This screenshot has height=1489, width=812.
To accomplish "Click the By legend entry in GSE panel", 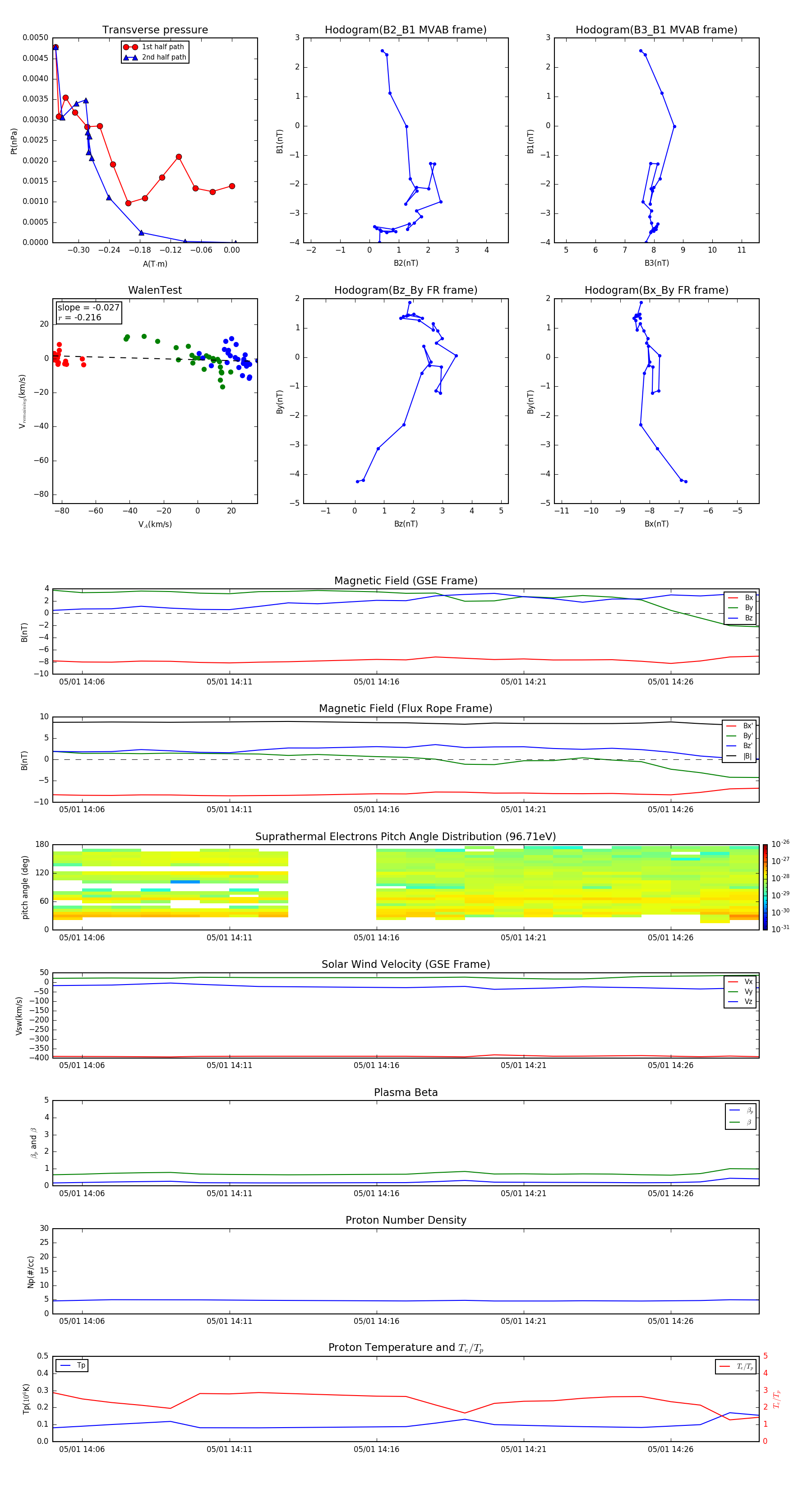I will [x=740, y=608].
